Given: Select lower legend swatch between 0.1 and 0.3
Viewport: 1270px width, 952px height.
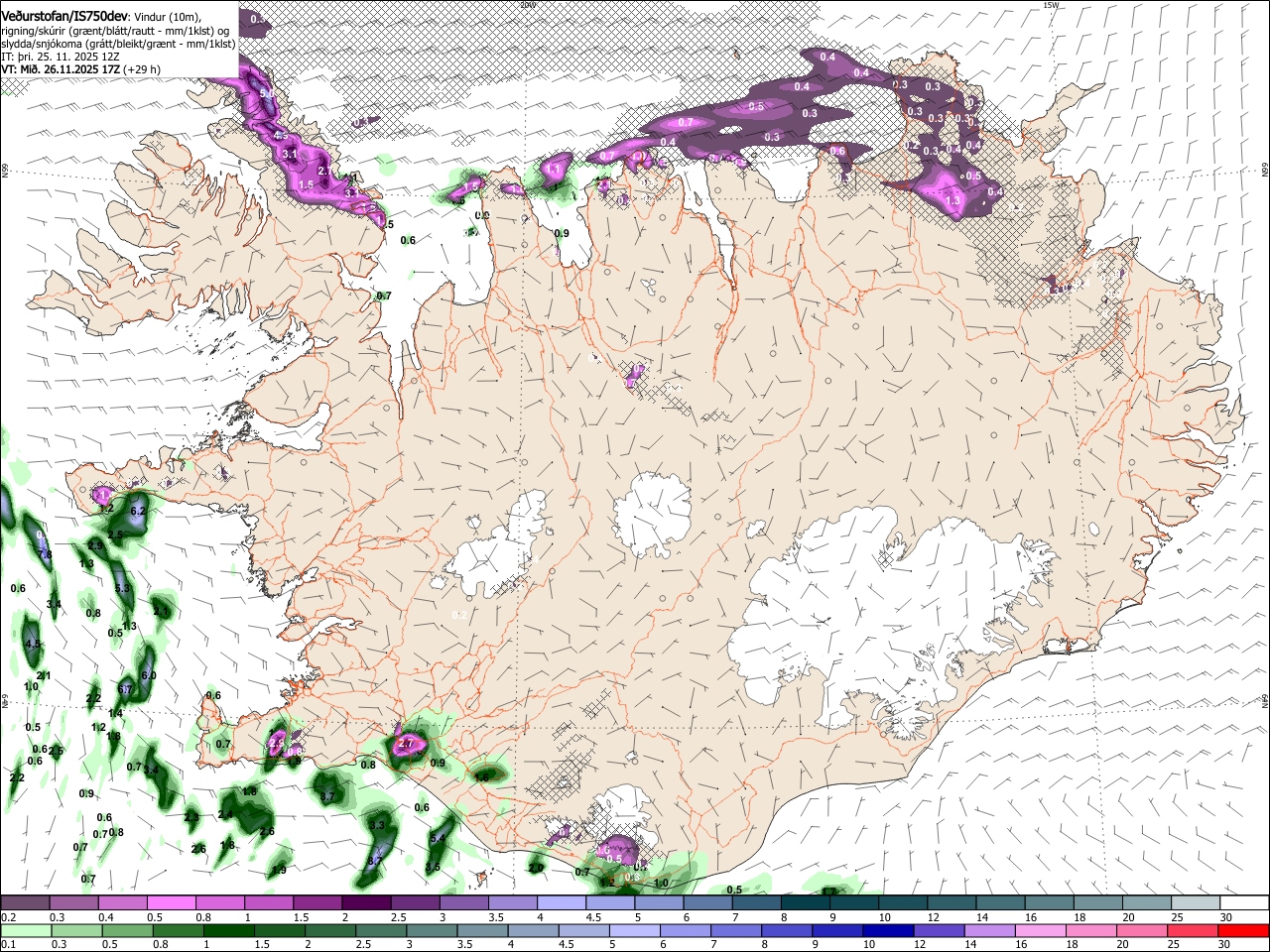Looking at the screenshot, I should [x=26, y=930].
